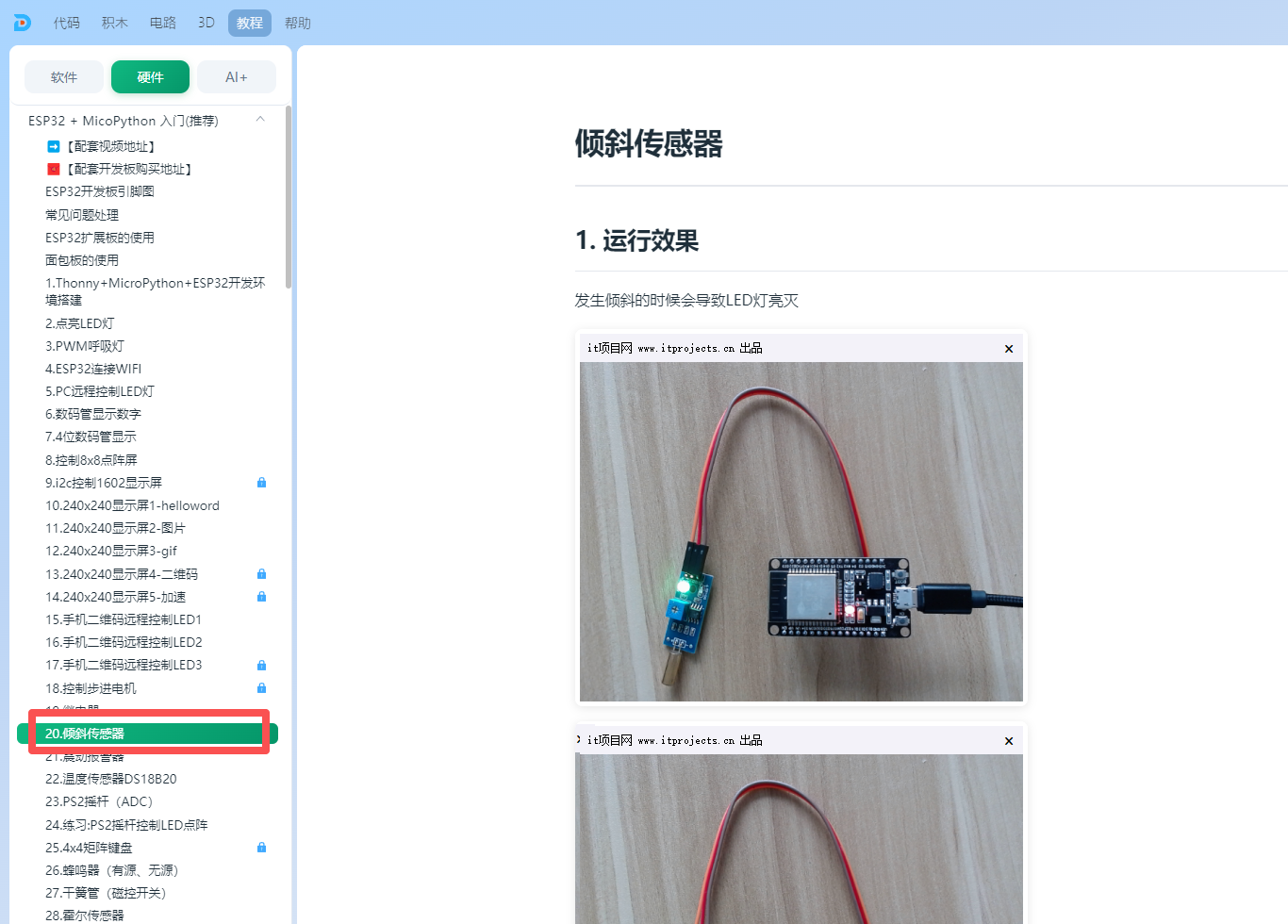Open 面包板的使用 tutorial
The width and height of the screenshot is (1288, 924).
pos(82,260)
